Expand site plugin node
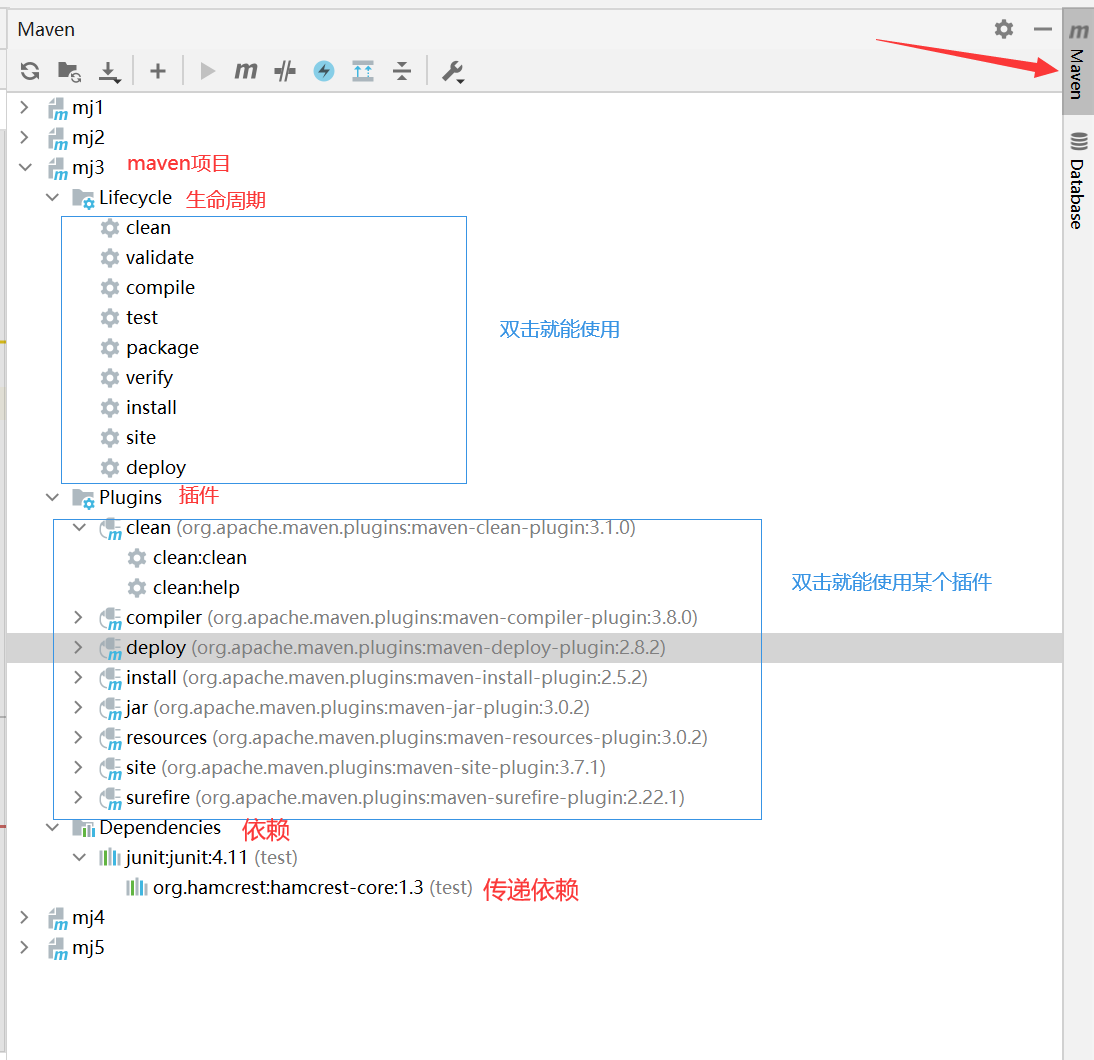 [79, 768]
